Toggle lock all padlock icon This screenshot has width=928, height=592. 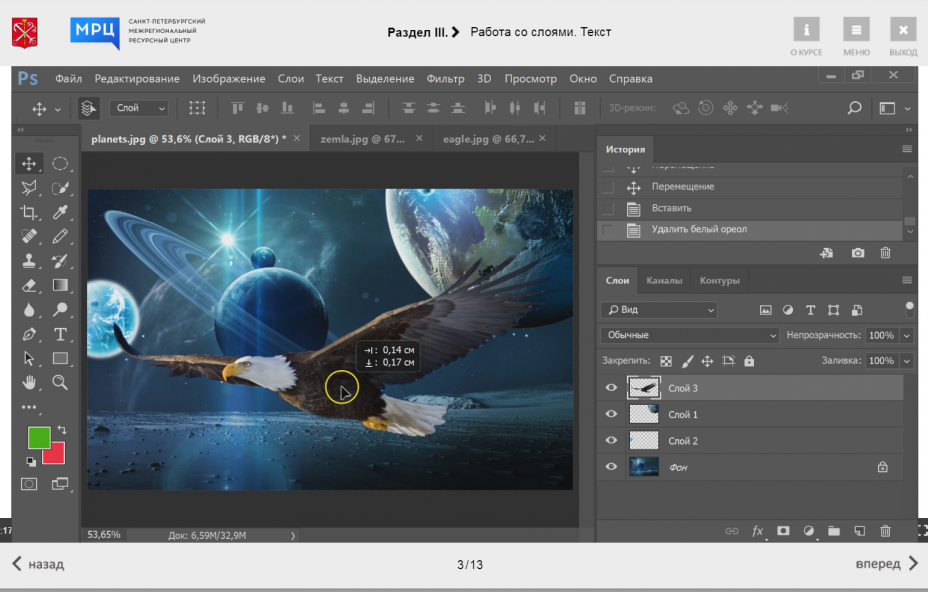[749, 361]
